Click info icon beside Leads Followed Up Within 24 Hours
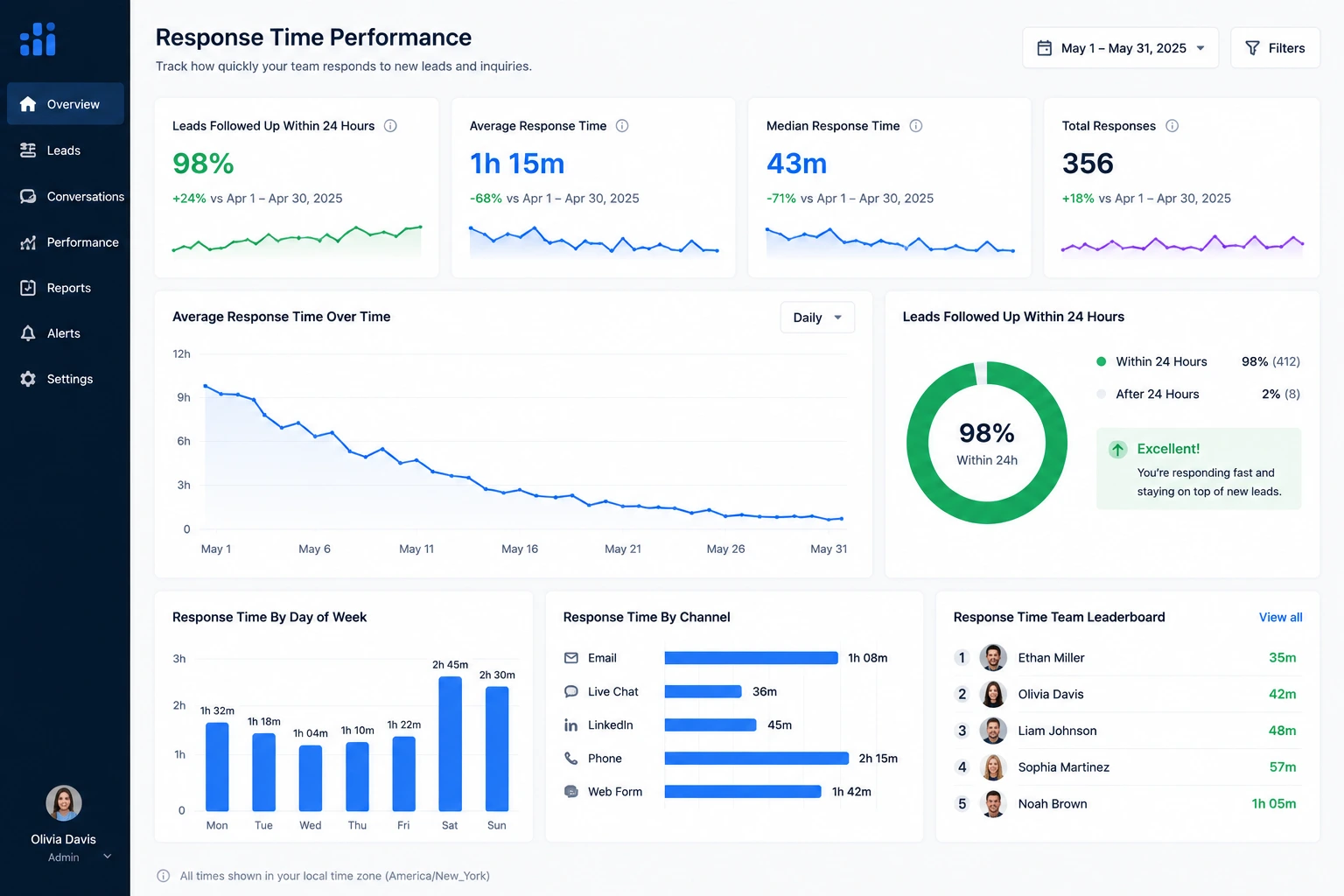This screenshot has height=896, width=1344. coord(390,126)
